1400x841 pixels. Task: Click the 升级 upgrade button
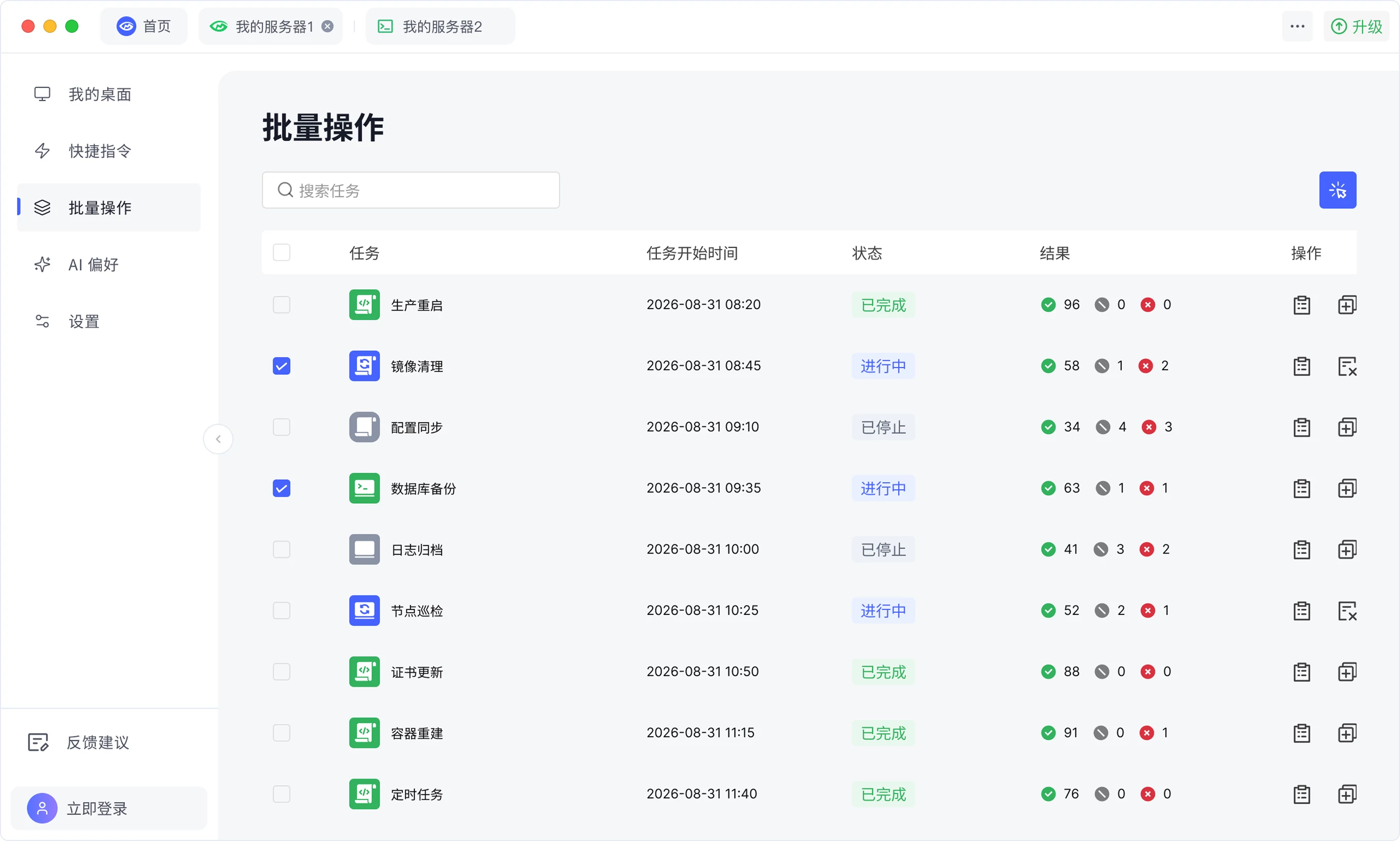click(1356, 26)
